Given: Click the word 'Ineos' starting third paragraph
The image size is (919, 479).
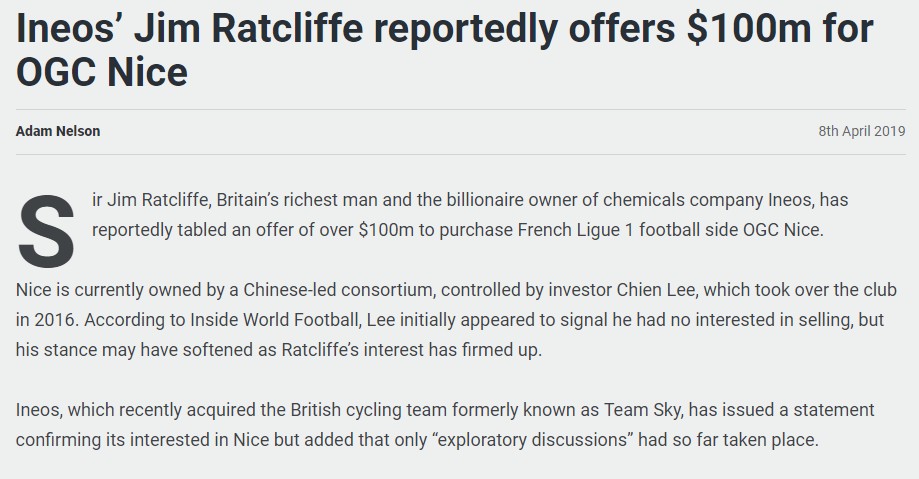Looking at the screenshot, I should [x=36, y=410].
